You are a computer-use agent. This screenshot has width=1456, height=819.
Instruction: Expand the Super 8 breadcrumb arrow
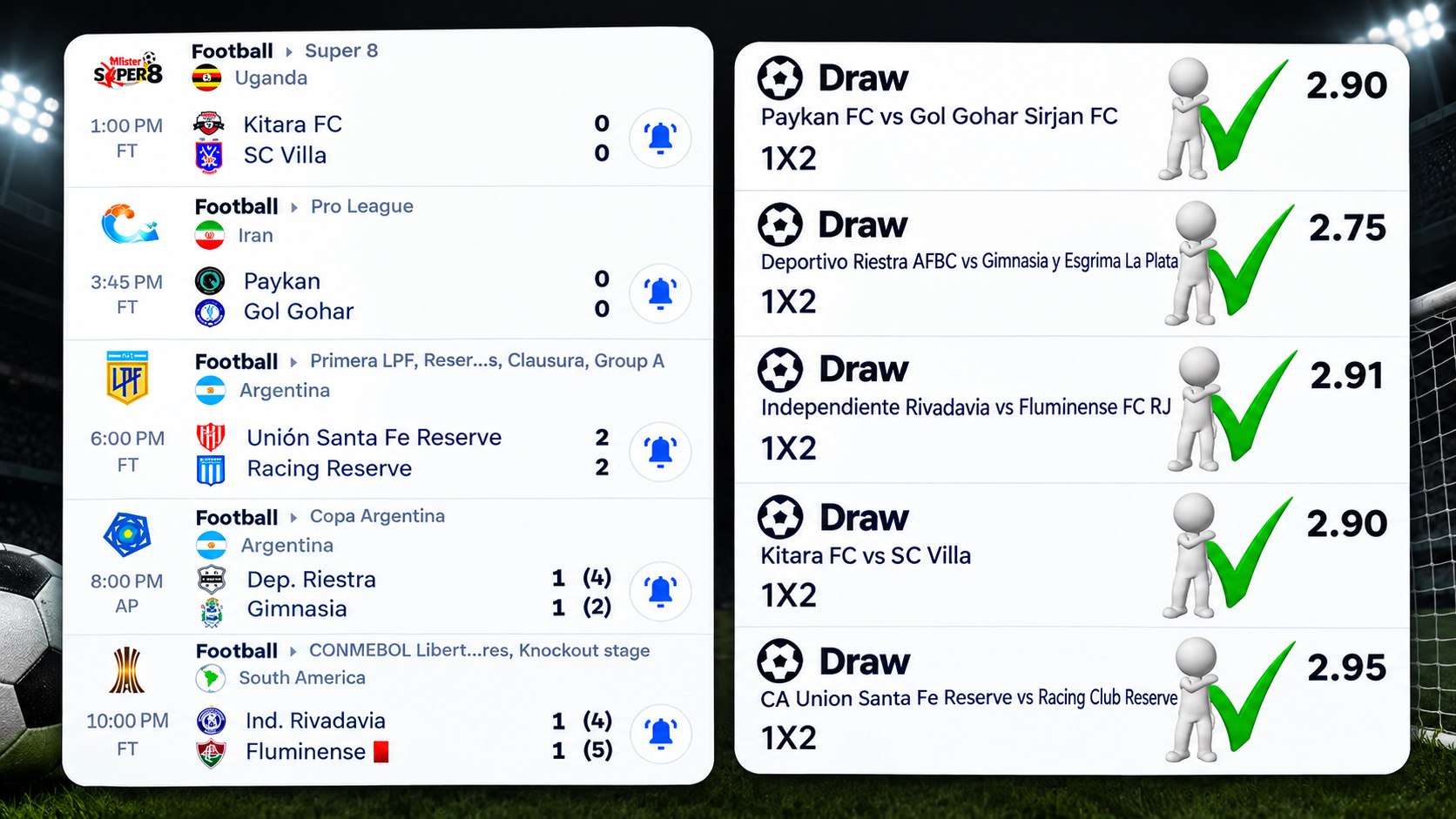[288, 52]
